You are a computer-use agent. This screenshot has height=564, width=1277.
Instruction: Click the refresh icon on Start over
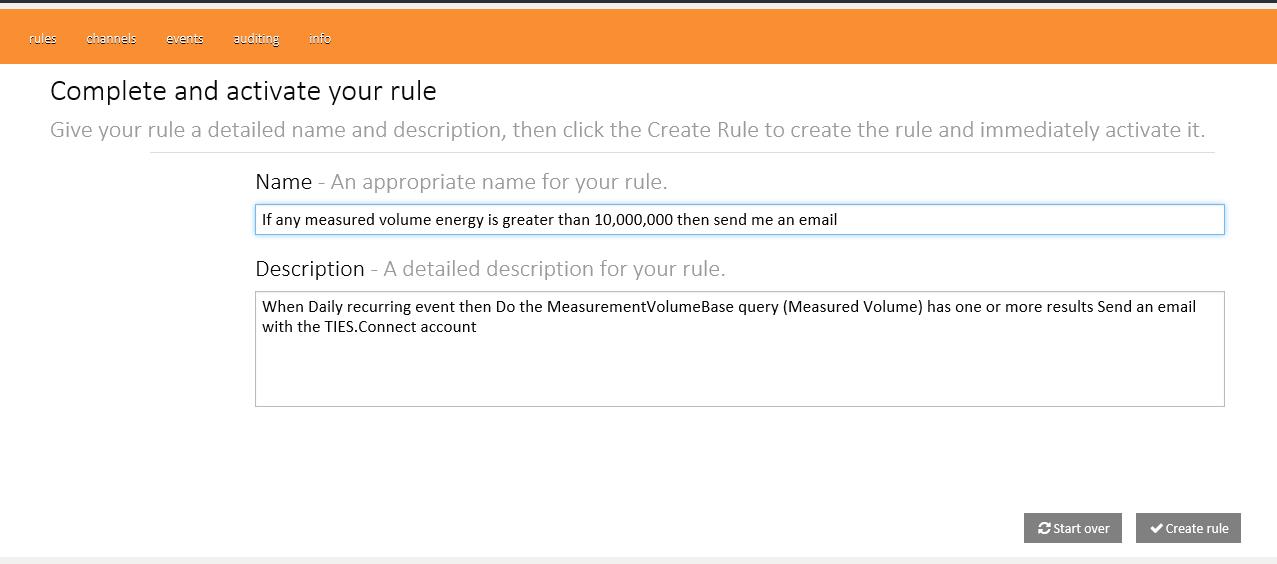(1044, 528)
